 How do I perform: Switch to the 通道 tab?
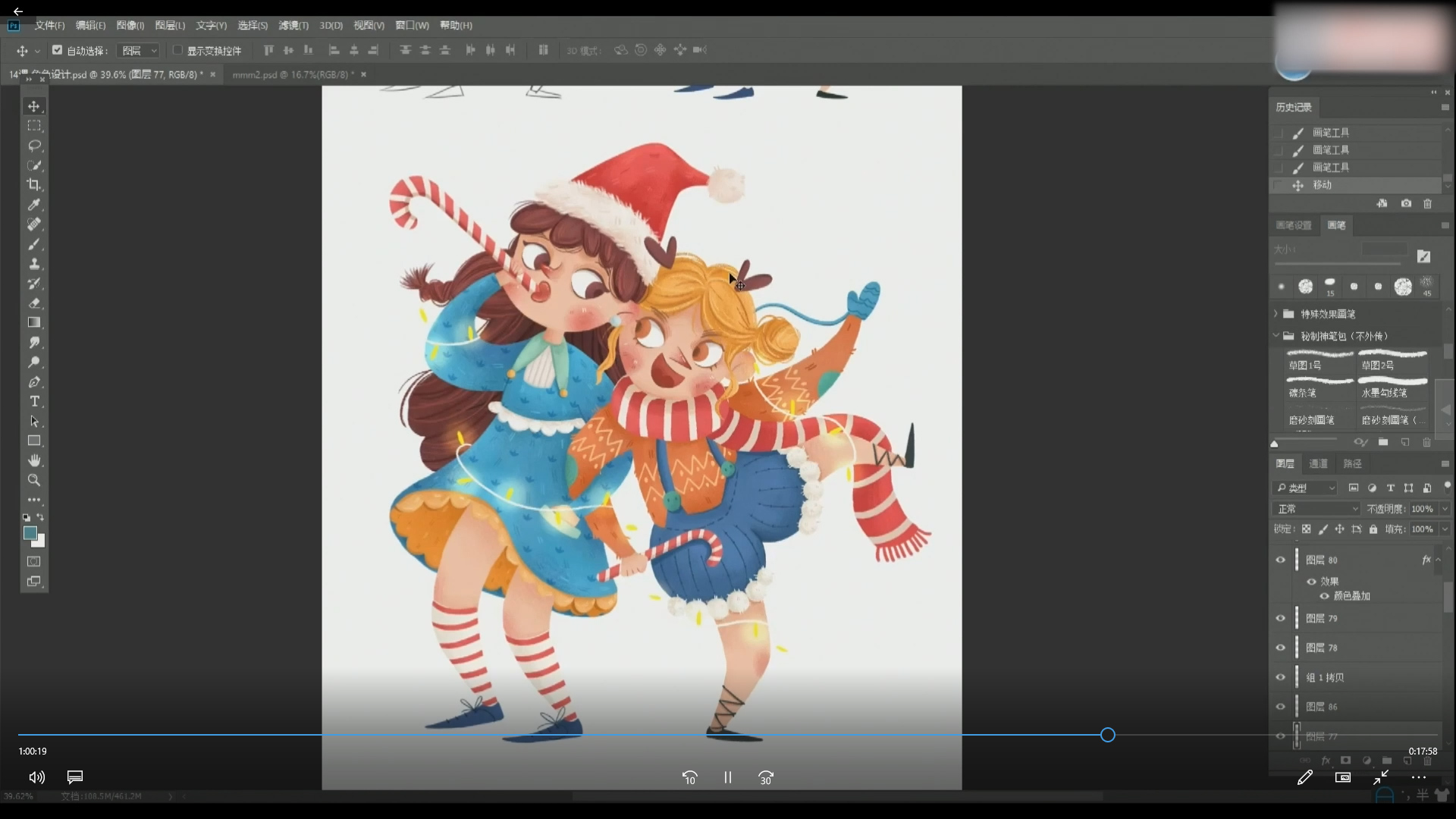[1318, 463]
